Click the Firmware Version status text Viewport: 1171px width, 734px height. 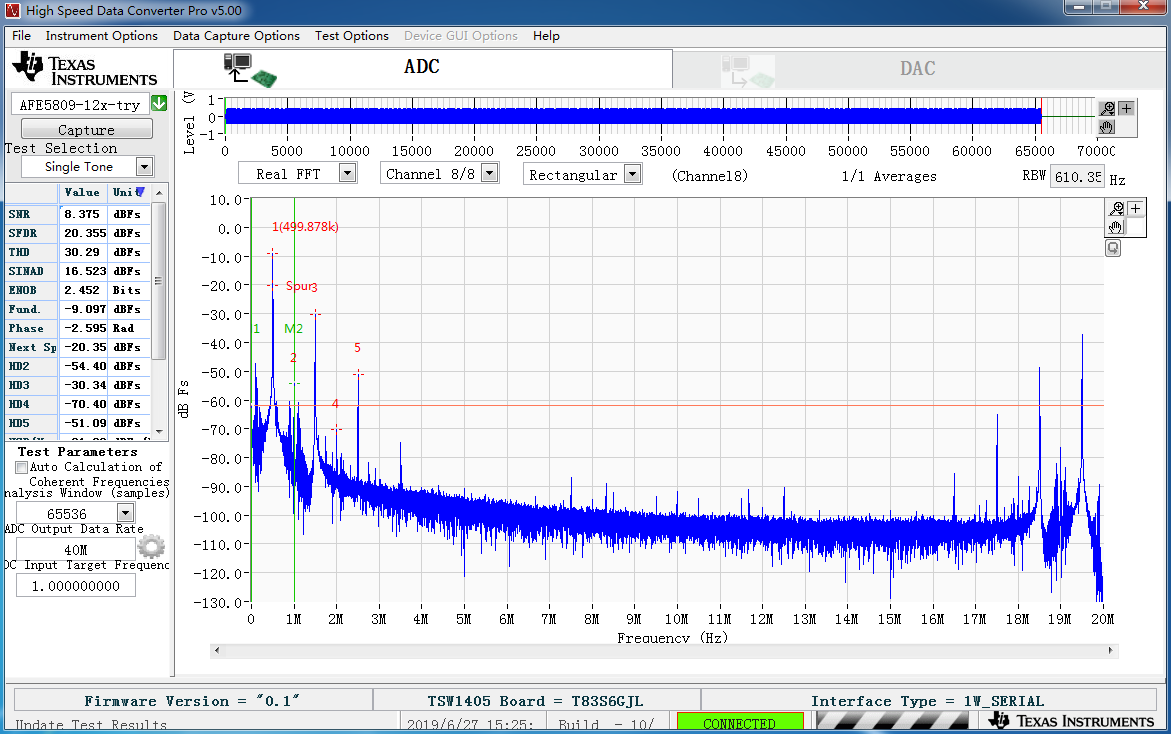(x=192, y=701)
